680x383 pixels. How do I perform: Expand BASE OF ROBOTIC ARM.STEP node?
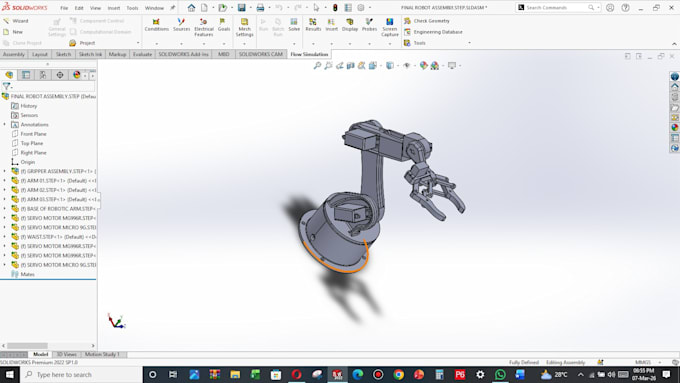[x=5, y=209]
